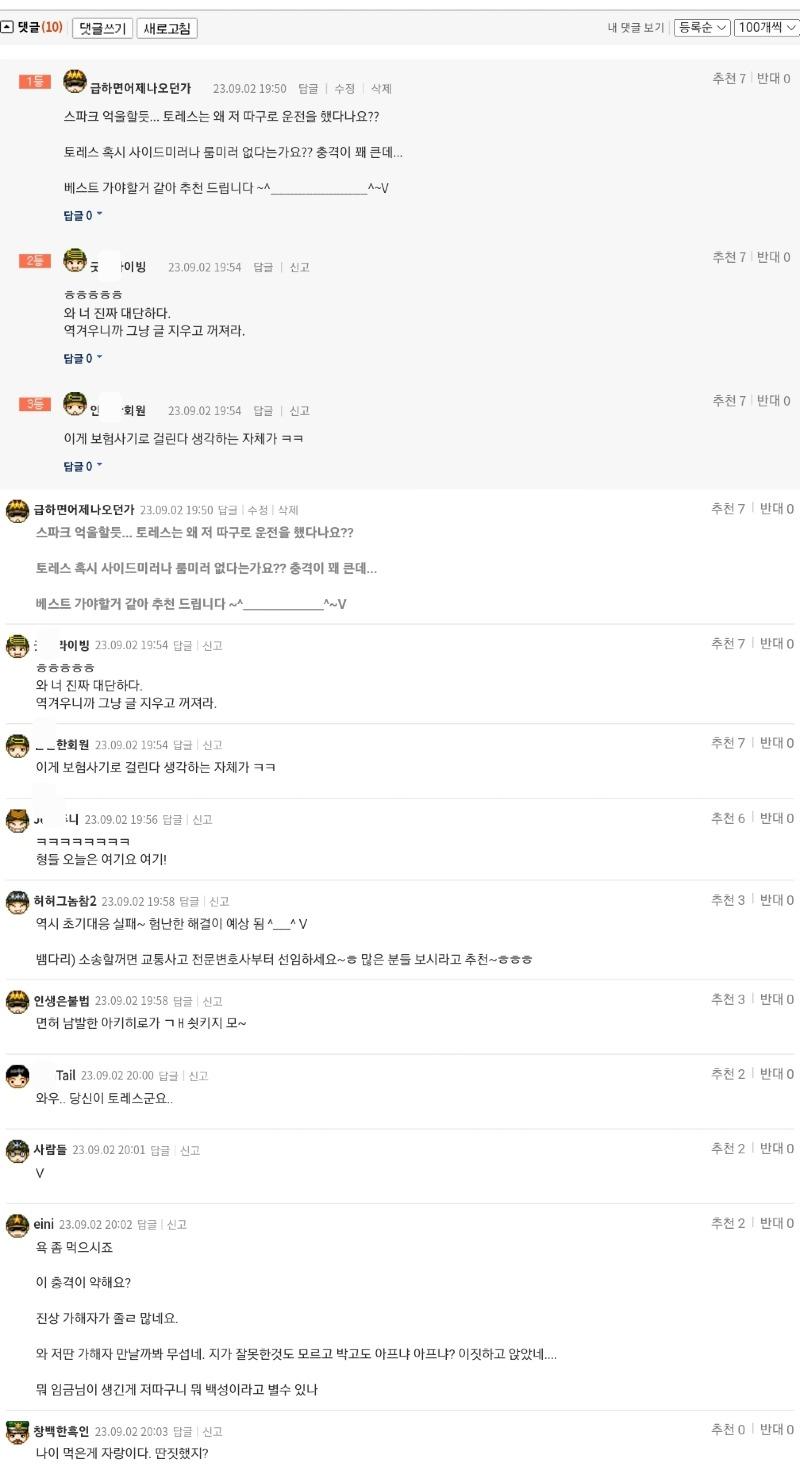
Task: Click 삭제 on the 1등 best comment
Action: [381, 89]
